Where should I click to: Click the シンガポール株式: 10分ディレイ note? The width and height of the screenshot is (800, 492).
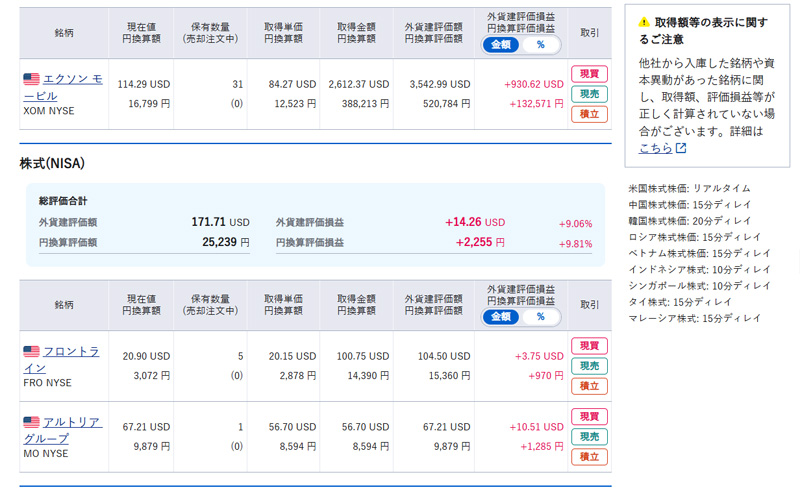[699, 286]
